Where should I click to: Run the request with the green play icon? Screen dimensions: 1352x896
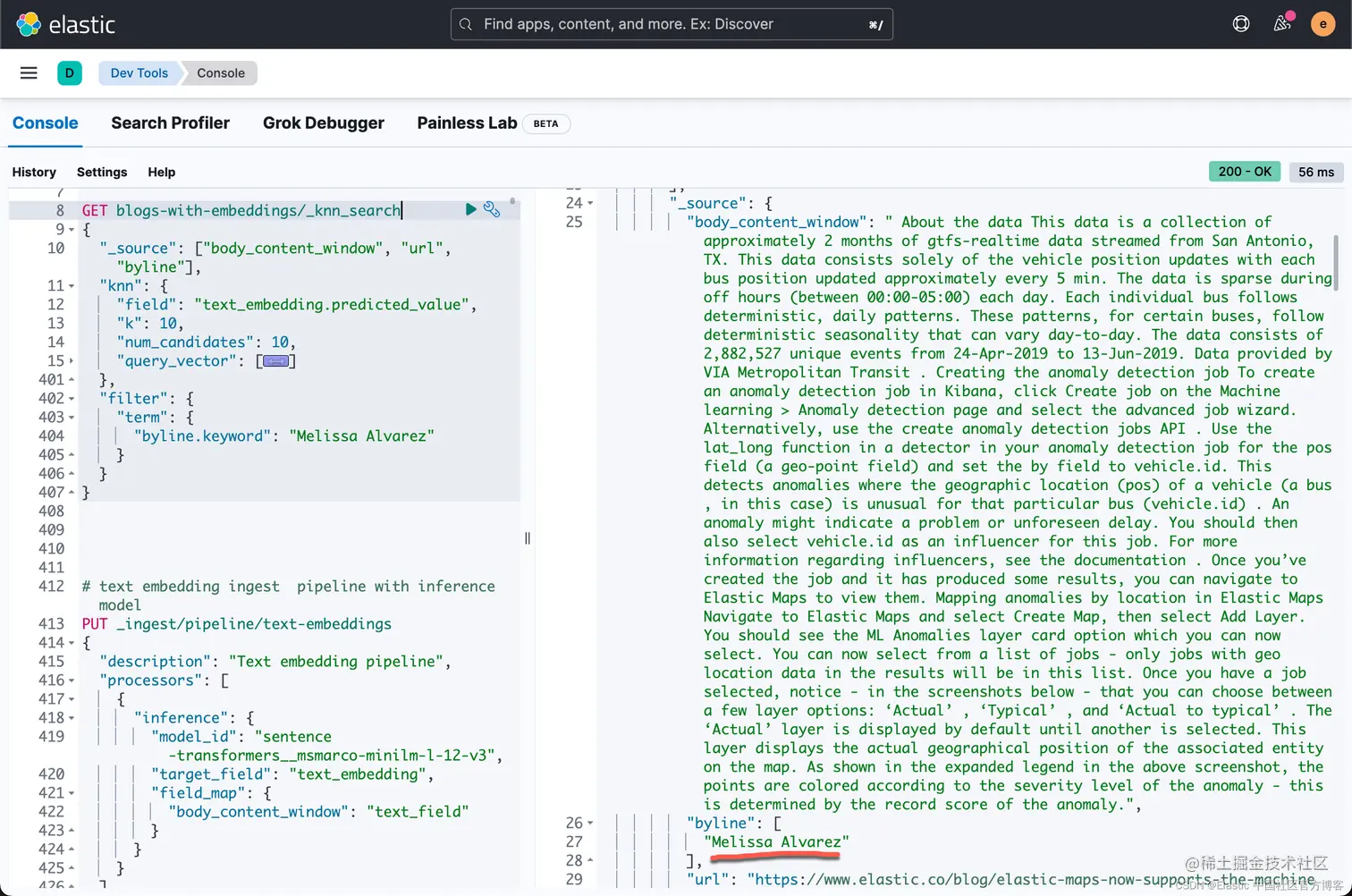coord(470,209)
